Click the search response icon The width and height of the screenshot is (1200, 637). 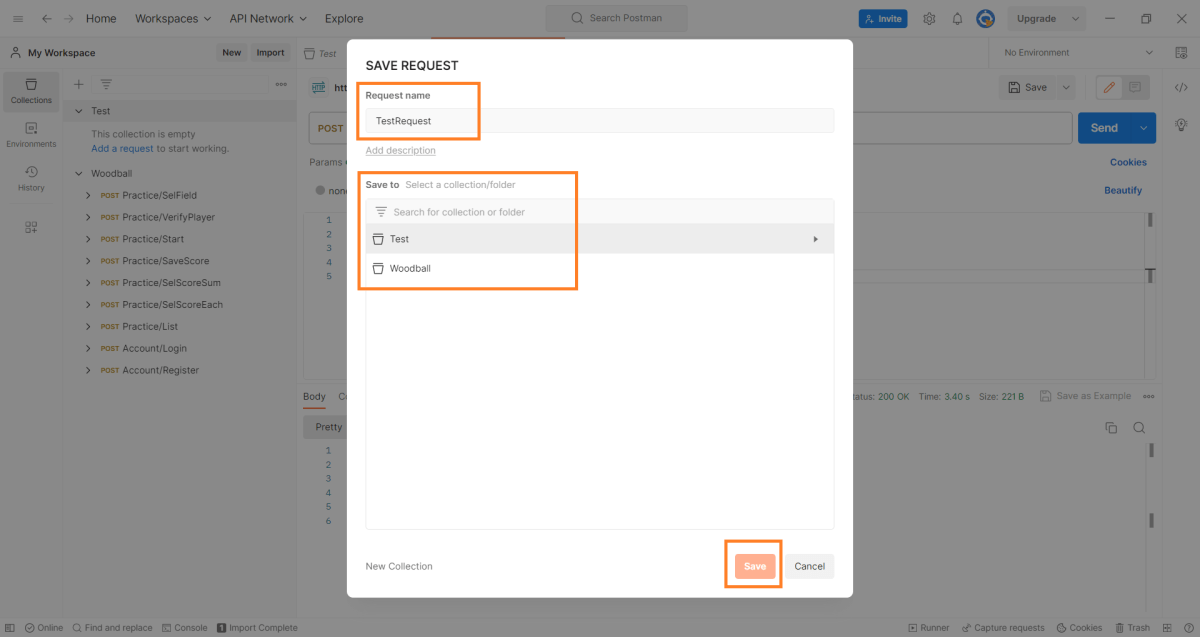[1139, 428]
